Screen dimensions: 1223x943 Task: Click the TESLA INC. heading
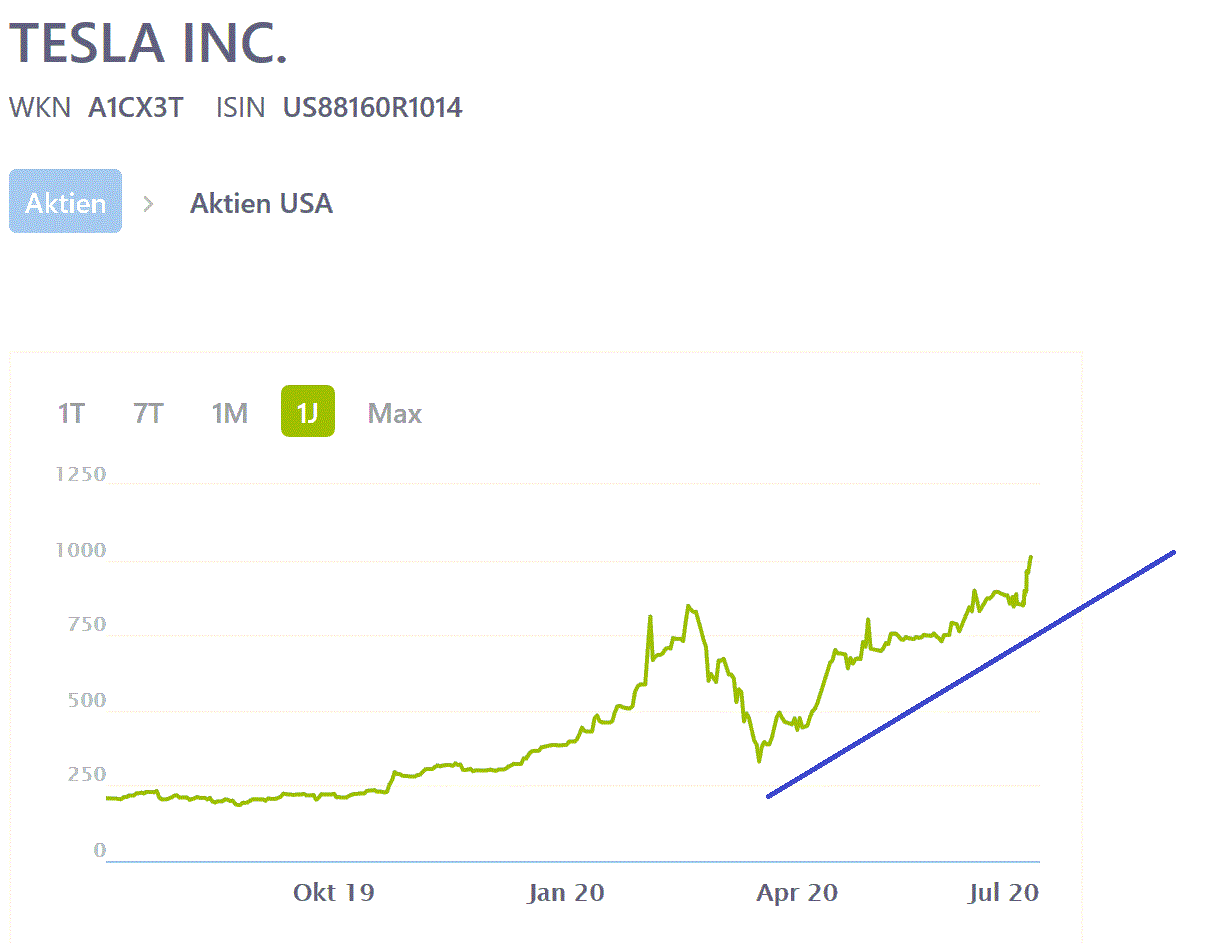tap(148, 44)
